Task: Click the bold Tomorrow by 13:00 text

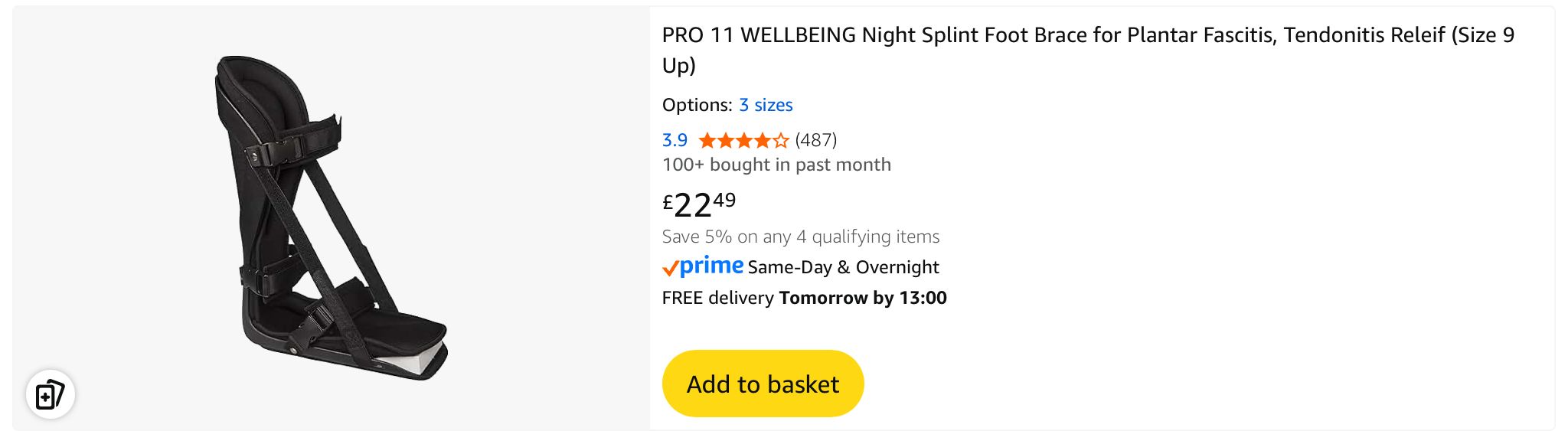Action: [863, 298]
